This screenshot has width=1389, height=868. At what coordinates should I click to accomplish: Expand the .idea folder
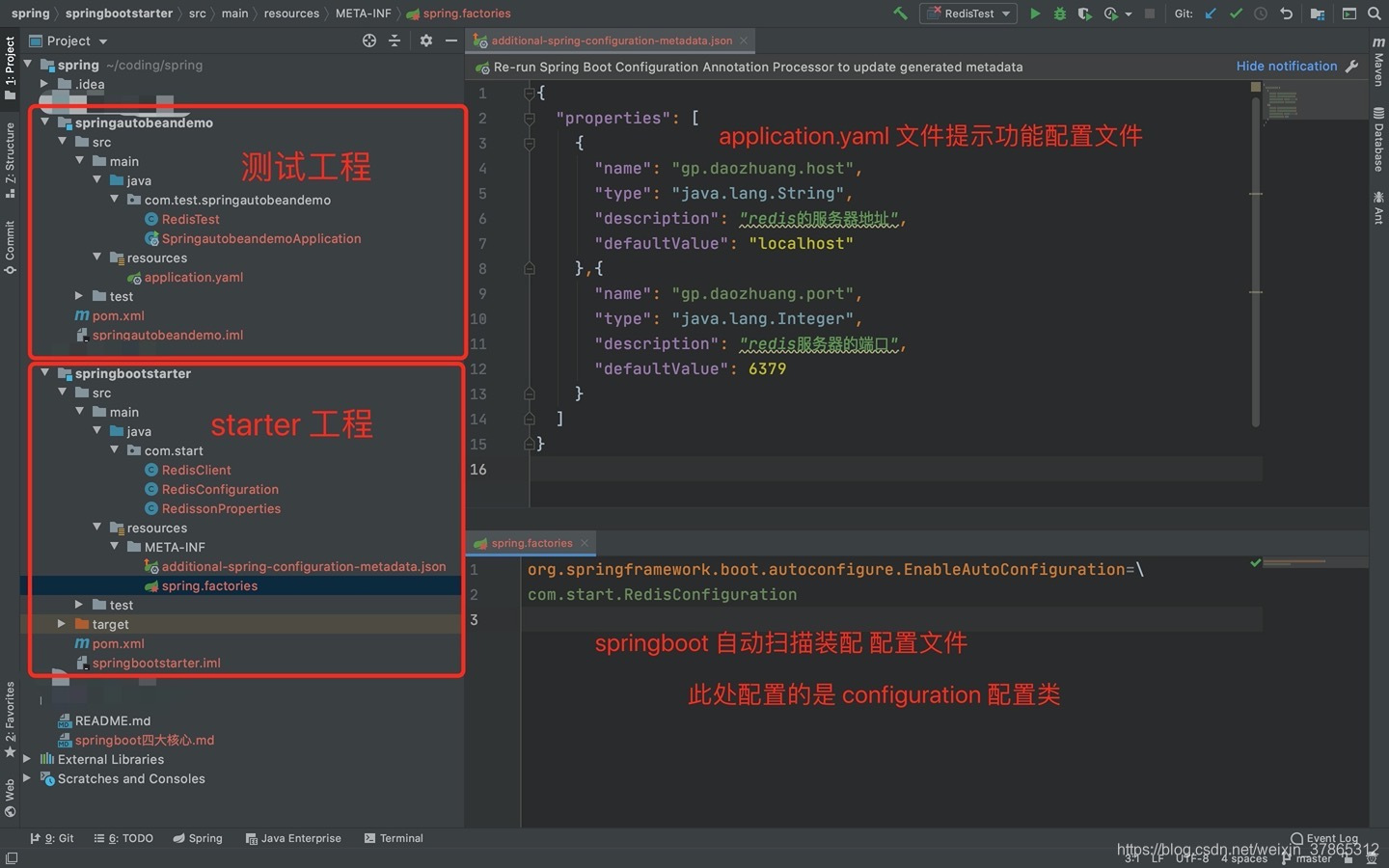[44, 84]
